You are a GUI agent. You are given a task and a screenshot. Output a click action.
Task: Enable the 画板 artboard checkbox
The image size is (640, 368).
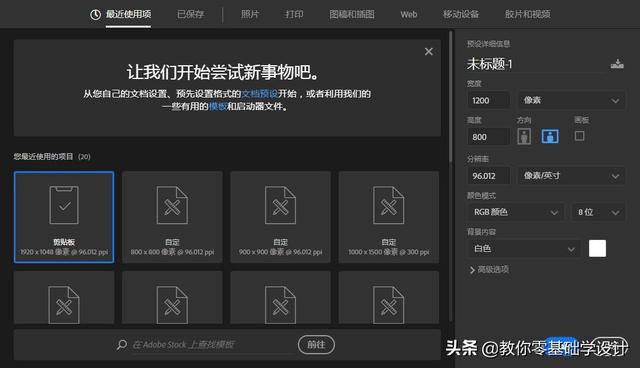coord(579,136)
